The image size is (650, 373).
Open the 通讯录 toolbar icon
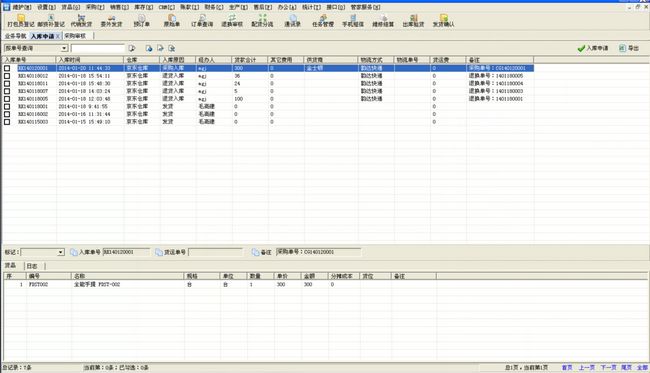pos(292,20)
